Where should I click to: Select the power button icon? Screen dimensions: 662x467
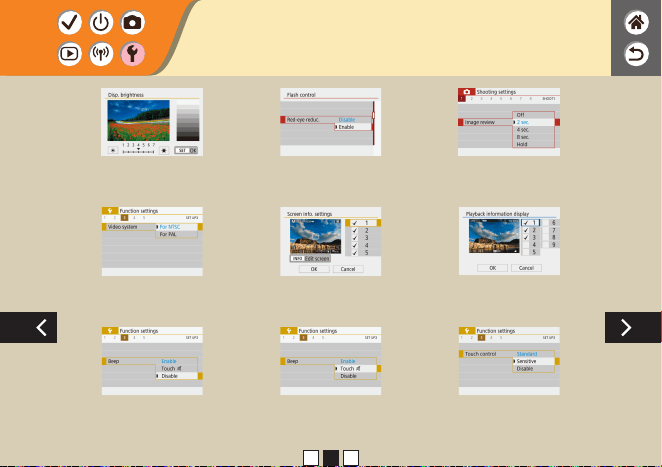click(101, 22)
